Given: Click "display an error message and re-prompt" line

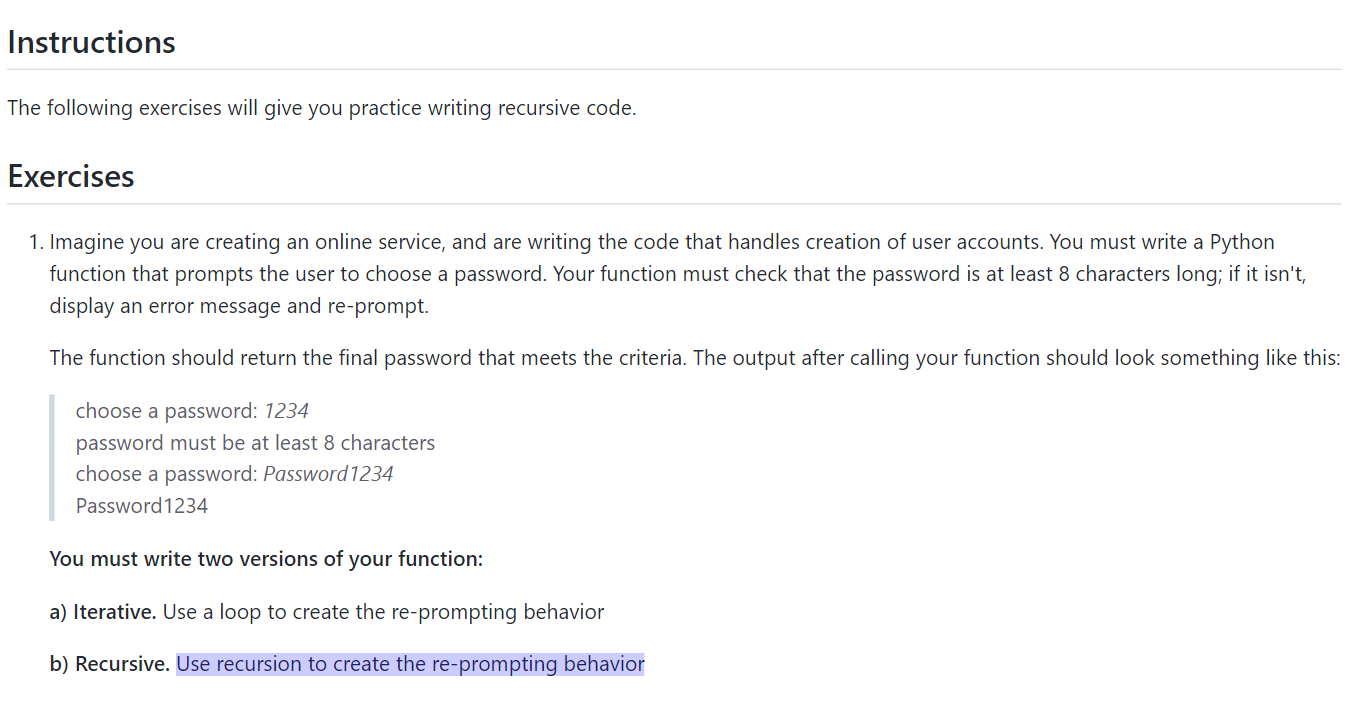Looking at the screenshot, I should 239,306.
